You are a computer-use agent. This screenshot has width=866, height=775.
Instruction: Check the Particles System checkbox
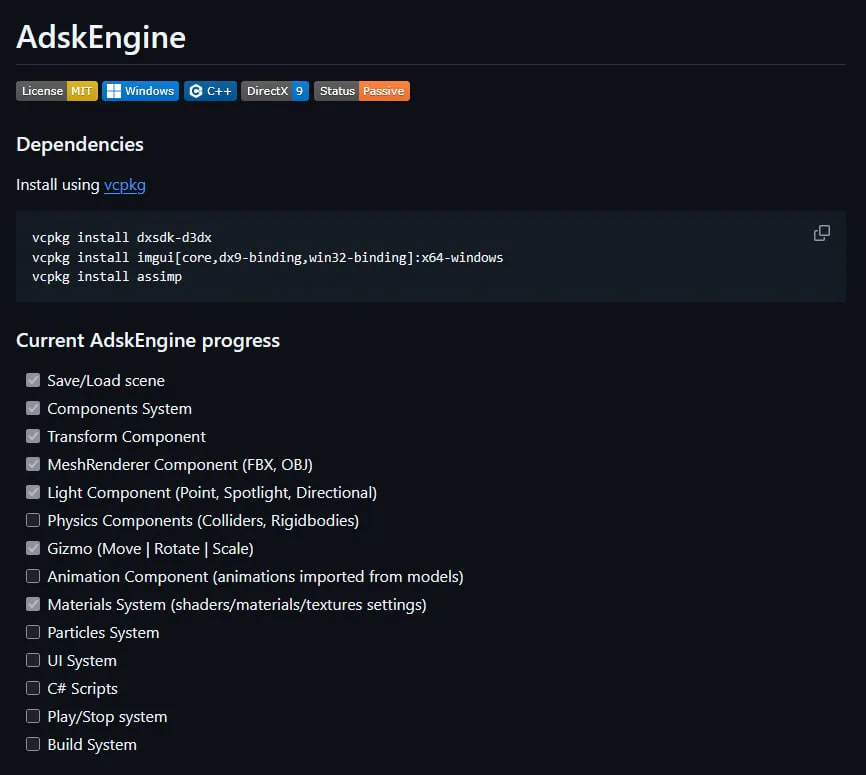click(x=33, y=632)
